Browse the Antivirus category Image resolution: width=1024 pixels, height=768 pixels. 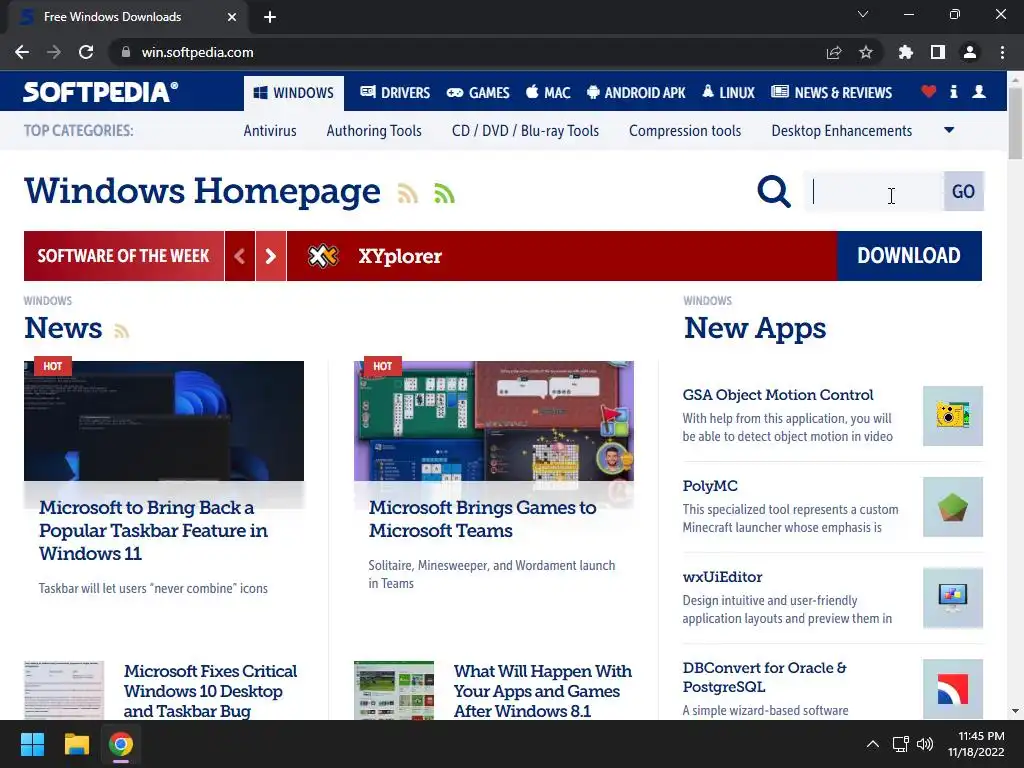tap(270, 131)
